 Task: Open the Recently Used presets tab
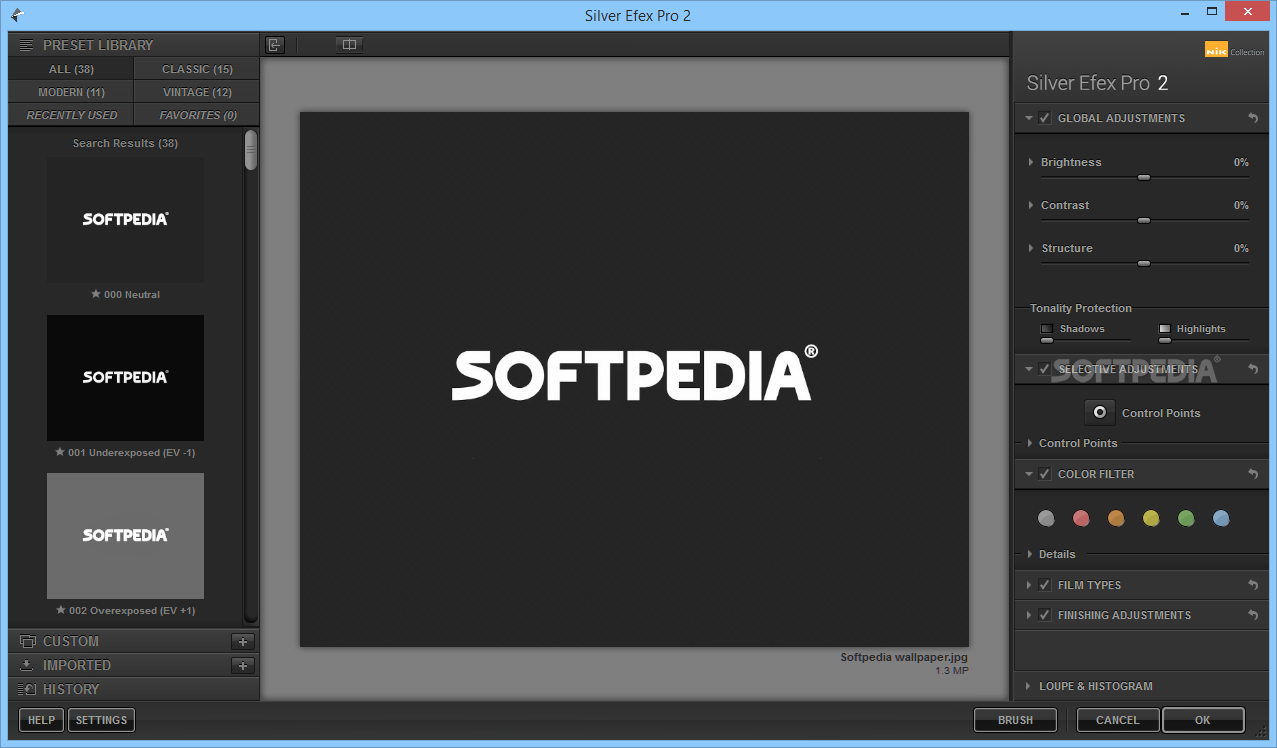71,115
